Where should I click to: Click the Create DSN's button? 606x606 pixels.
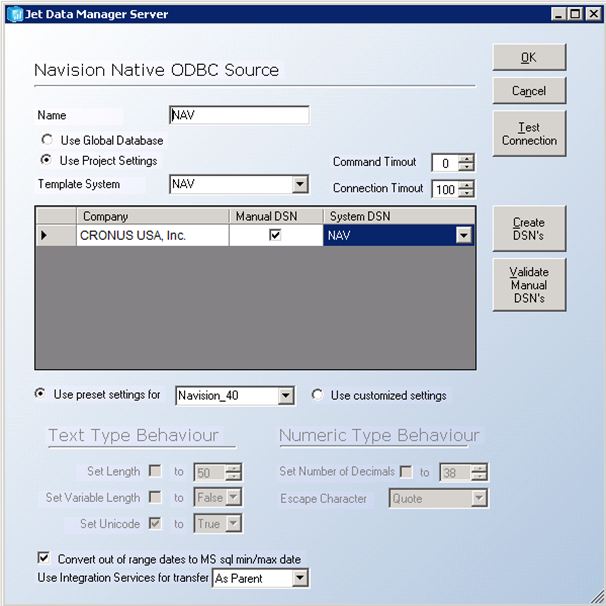coord(529,229)
